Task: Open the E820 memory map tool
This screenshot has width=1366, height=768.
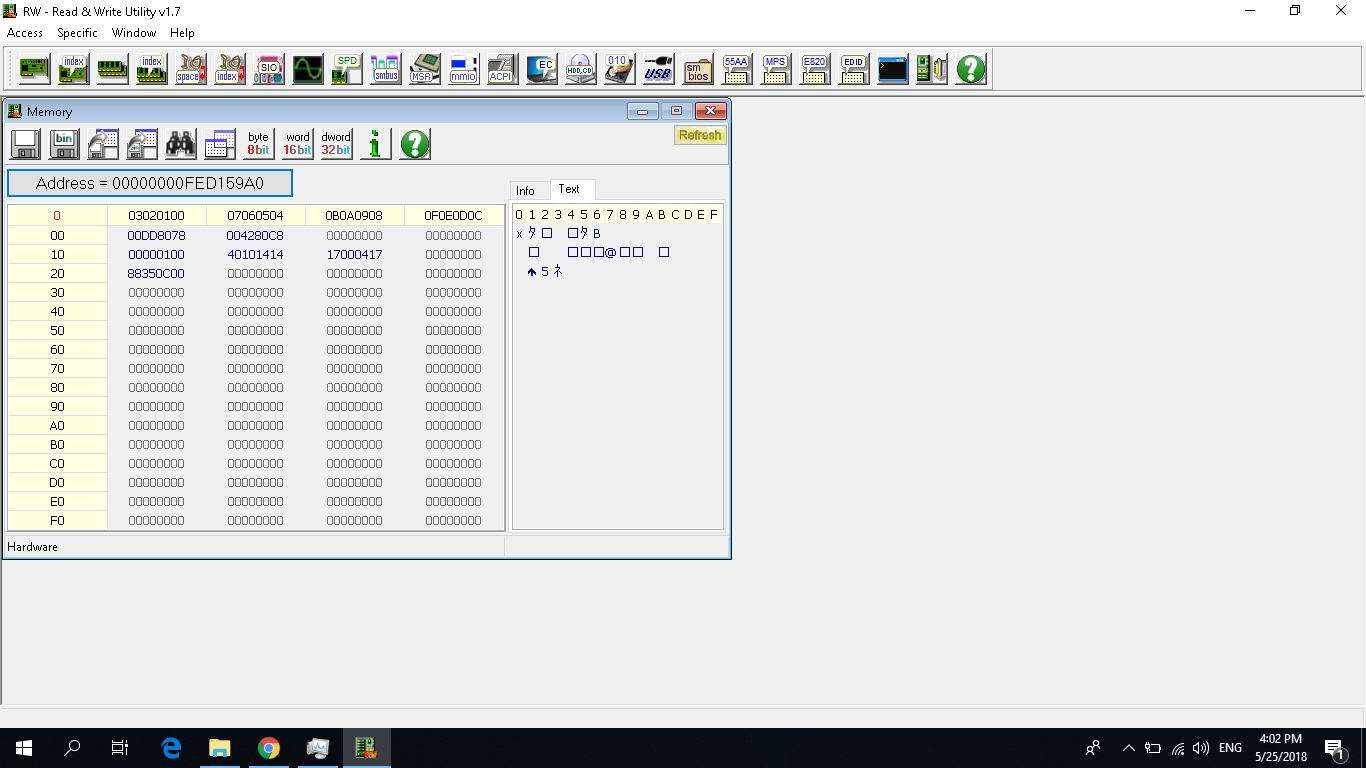Action: [x=815, y=69]
